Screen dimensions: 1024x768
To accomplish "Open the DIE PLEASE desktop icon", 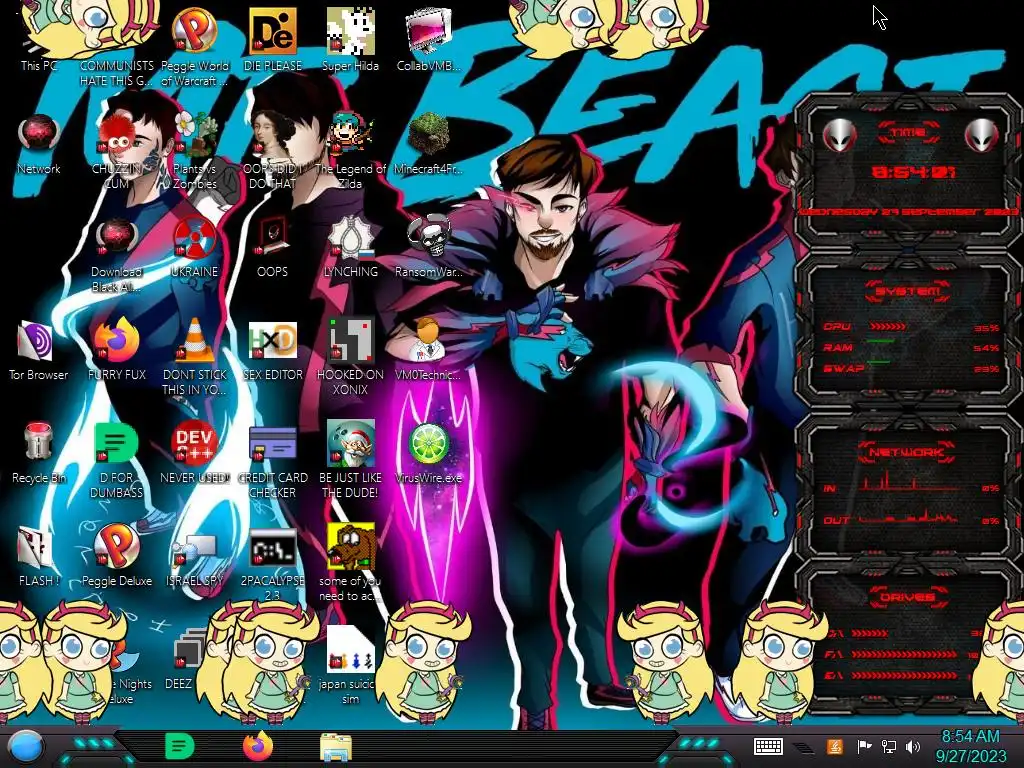I will [272, 39].
